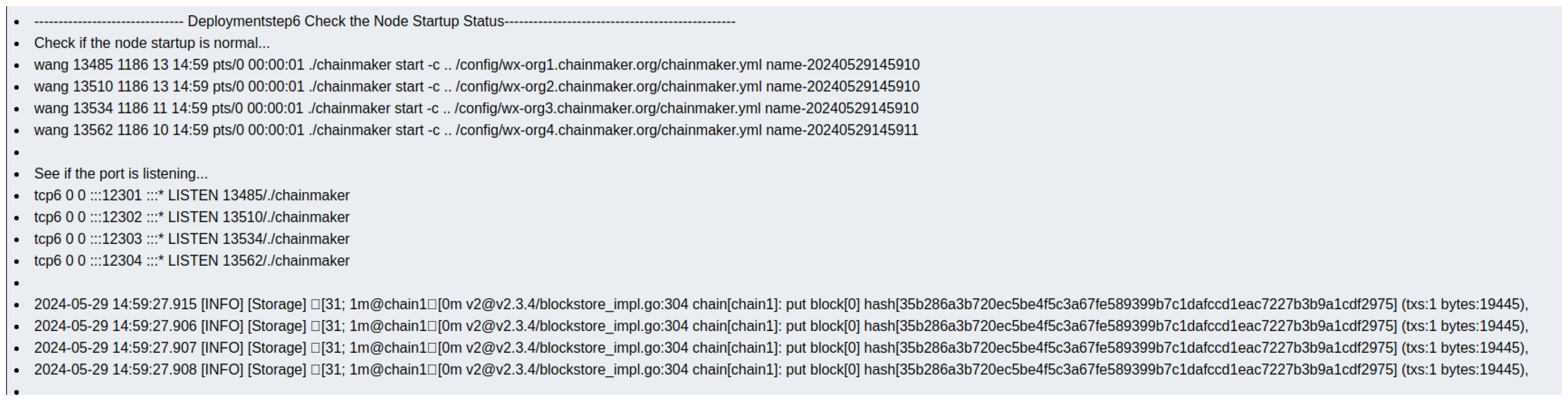Select the wx-org3 chainmaker.yml config path
This screenshot has width=1568, height=400.
607,108
